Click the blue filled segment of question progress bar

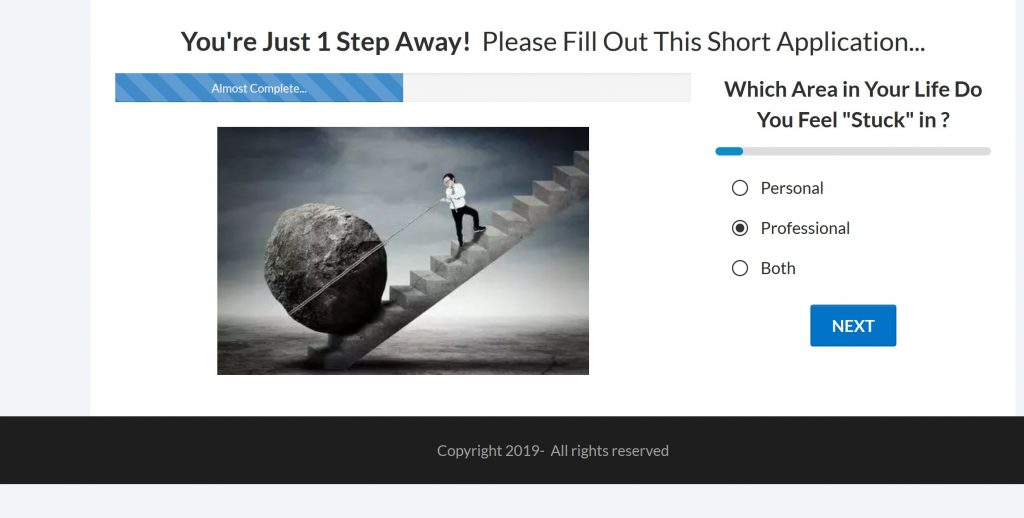[x=729, y=152]
